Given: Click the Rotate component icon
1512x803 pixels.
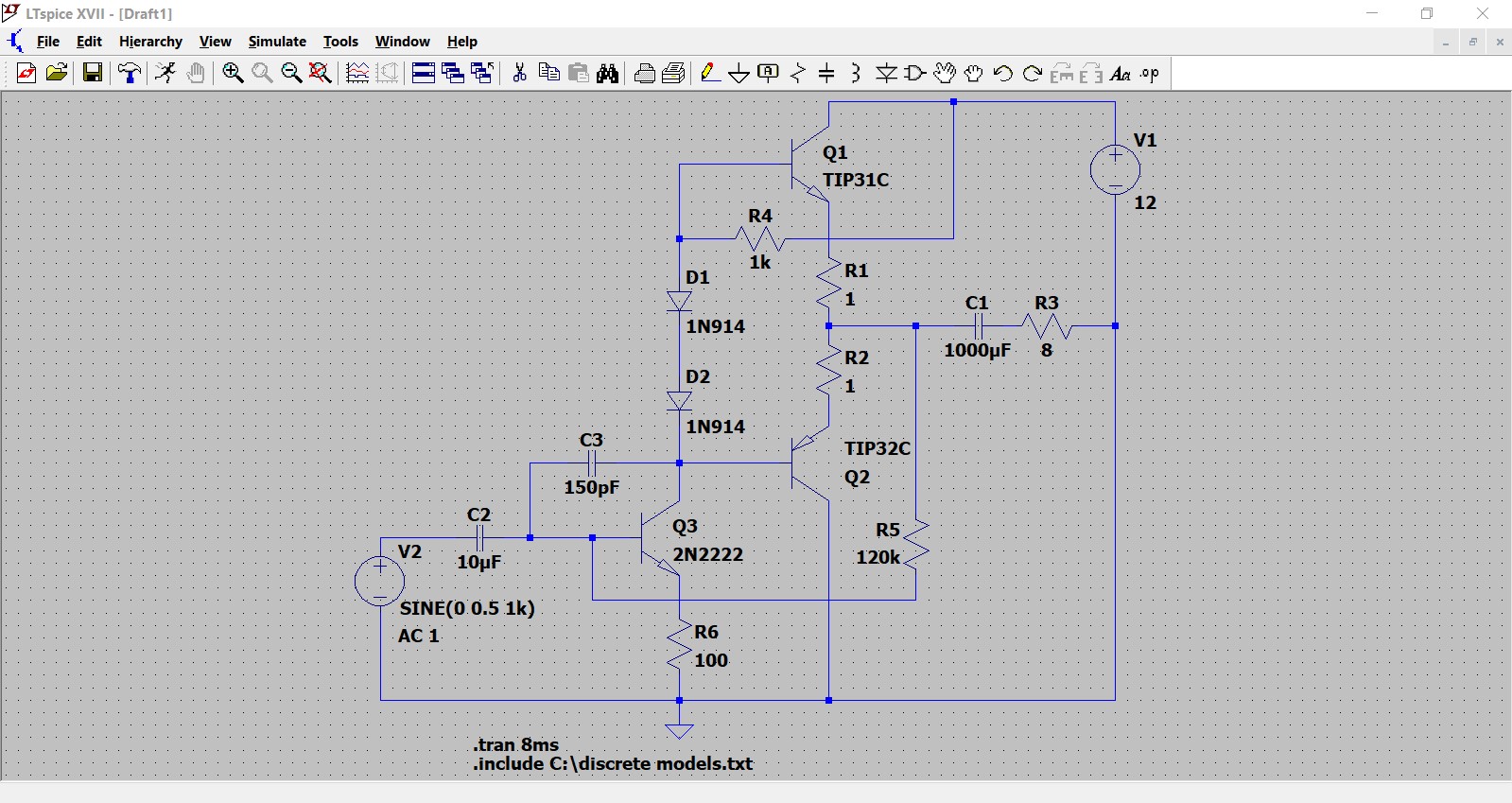Looking at the screenshot, I should [x=1062, y=74].
